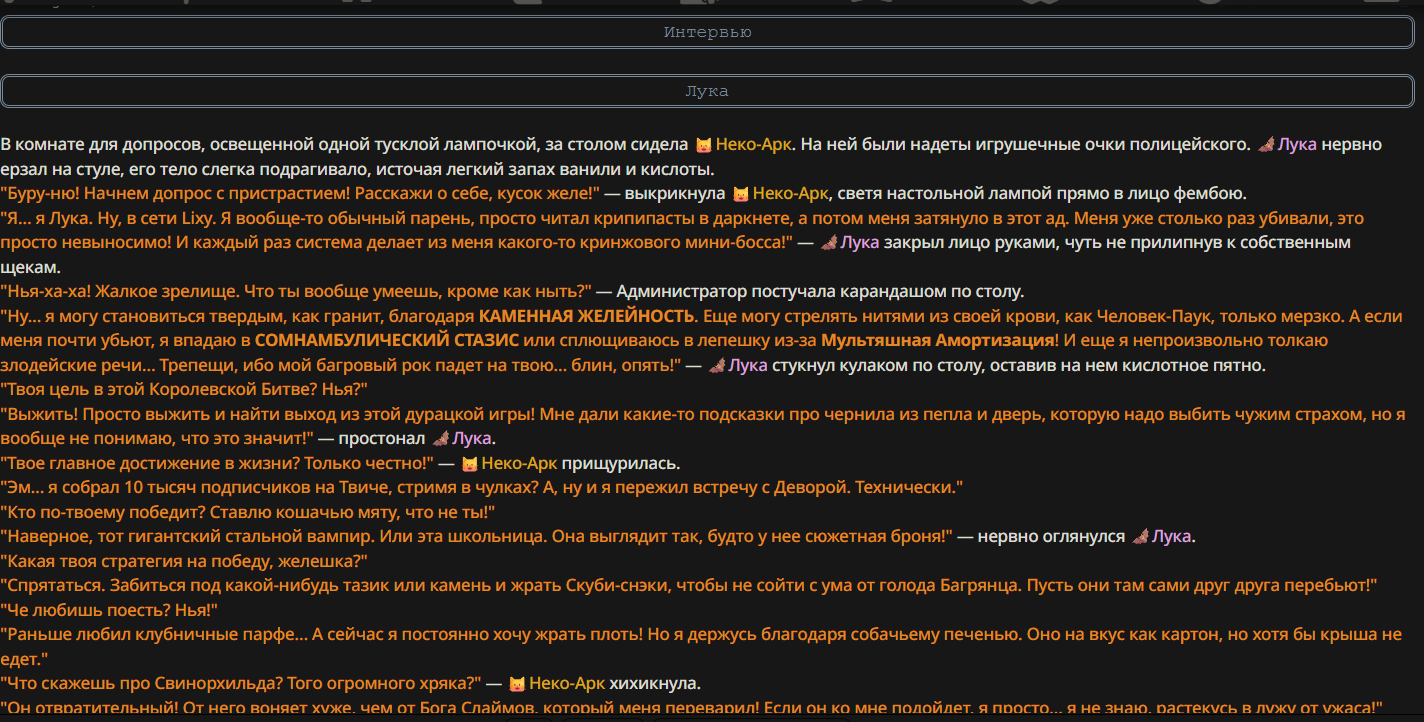Click the name Лука before 'закрыл лицо руками'

click(860, 243)
